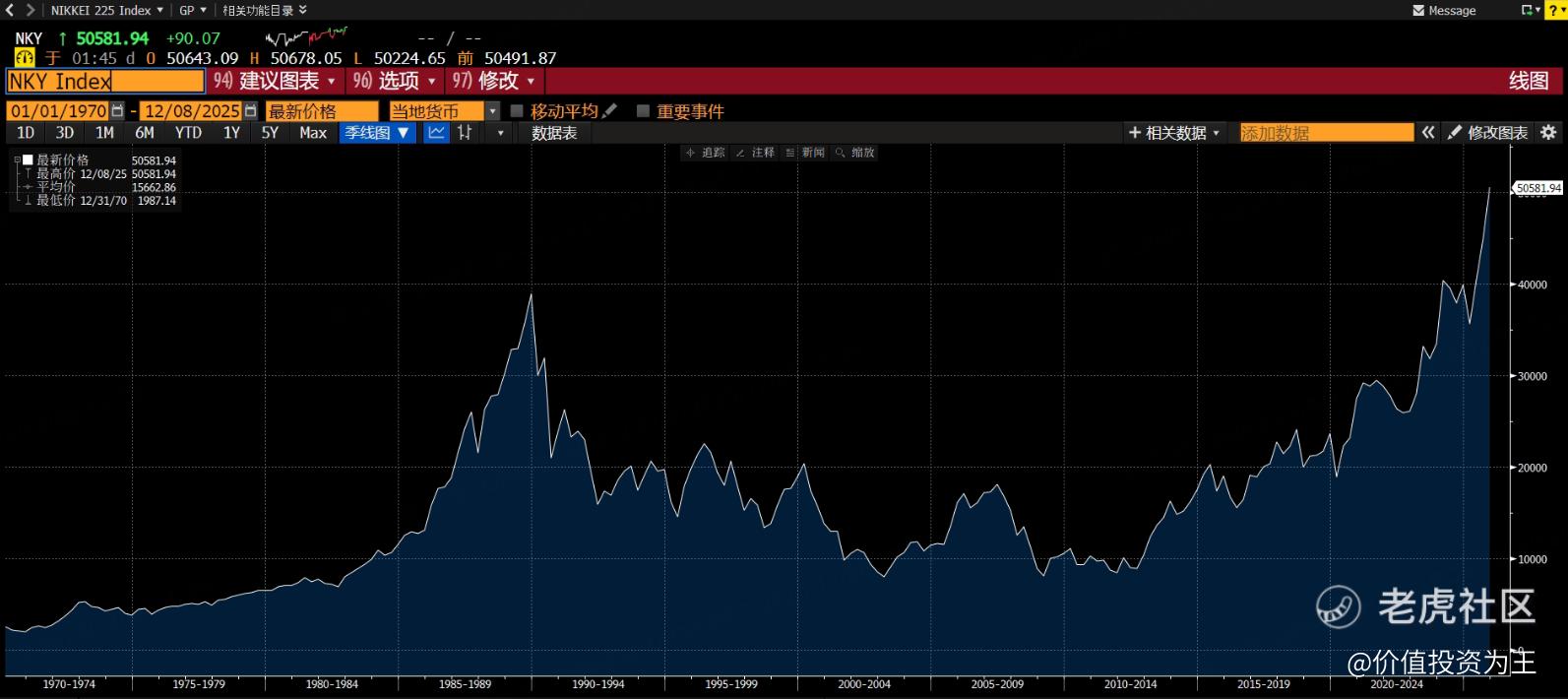Open the window export icon menu
The image size is (1568, 699).
click(1531, 10)
